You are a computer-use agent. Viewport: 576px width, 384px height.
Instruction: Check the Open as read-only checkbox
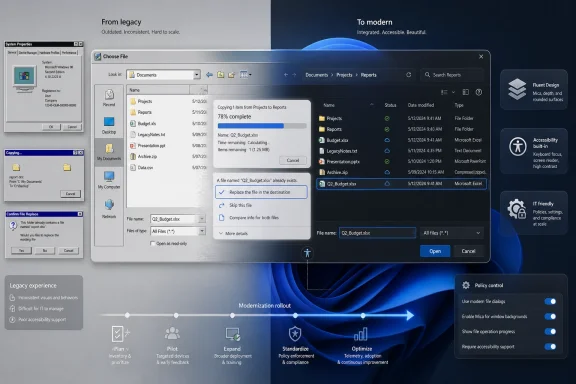(152, 243)
